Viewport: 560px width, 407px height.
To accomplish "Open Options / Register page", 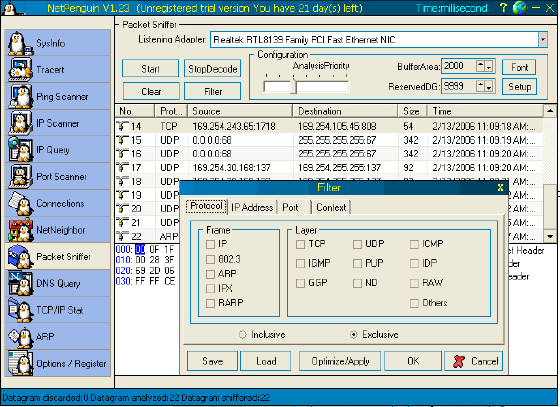I will [58, 363].
